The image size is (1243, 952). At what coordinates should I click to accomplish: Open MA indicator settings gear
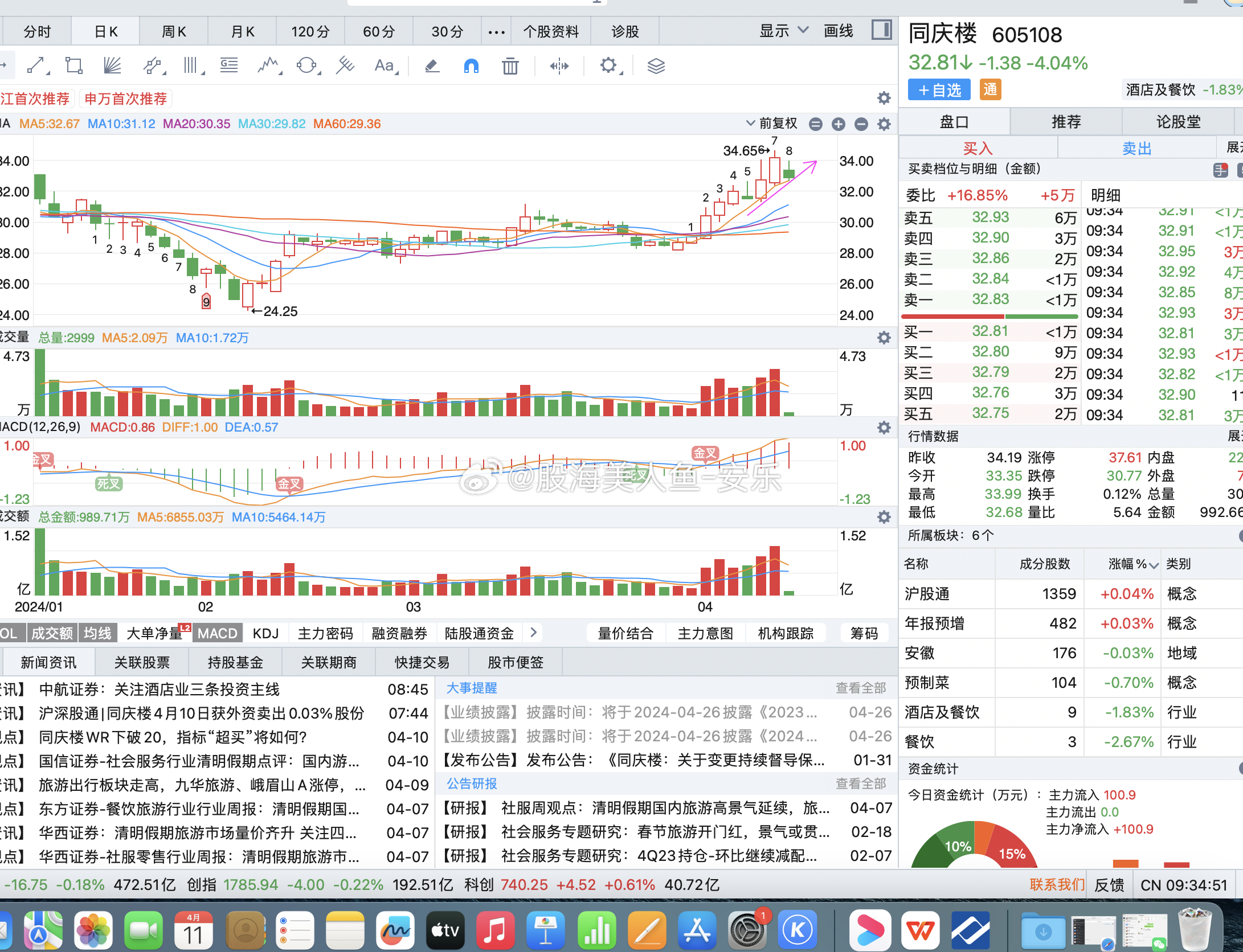(884, 124)
